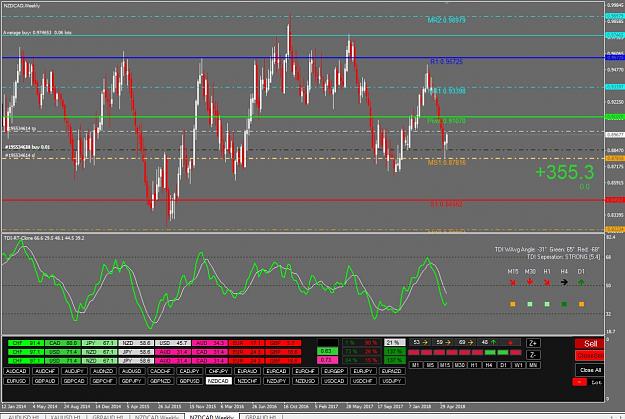Switch timeframe to W1
Image resolution: width=625 pixels, height=419 pixels.
click(518, 365)
